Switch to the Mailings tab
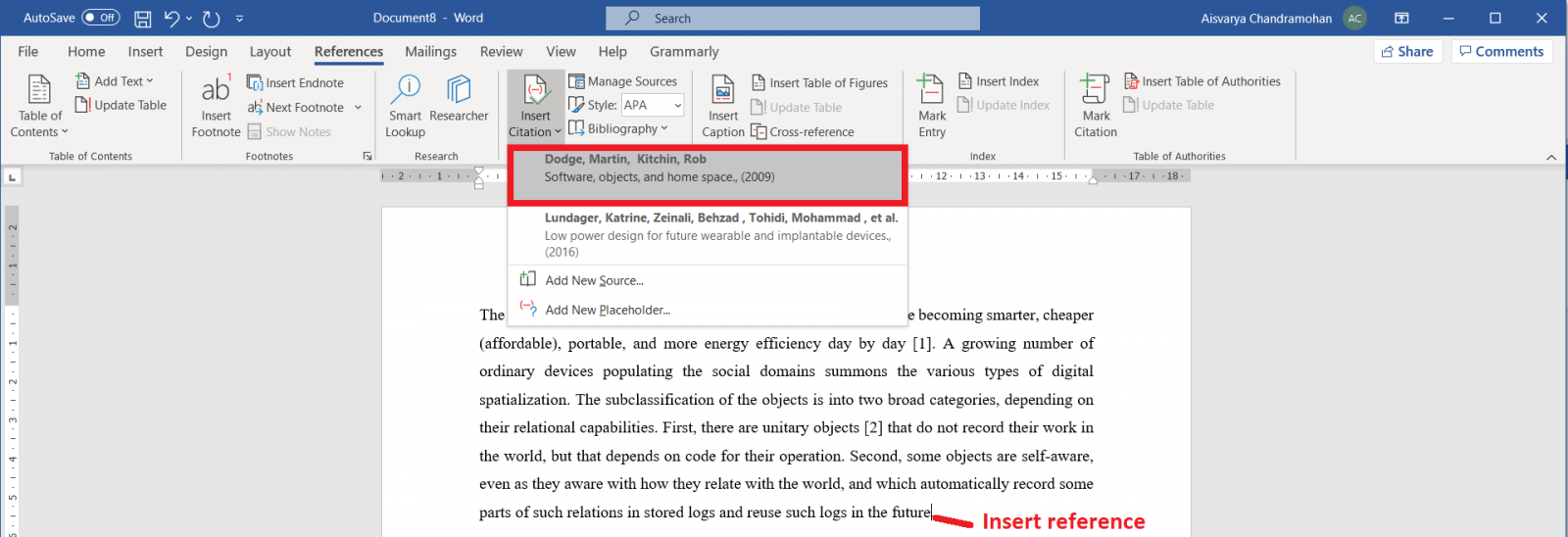 pos(430,52)
